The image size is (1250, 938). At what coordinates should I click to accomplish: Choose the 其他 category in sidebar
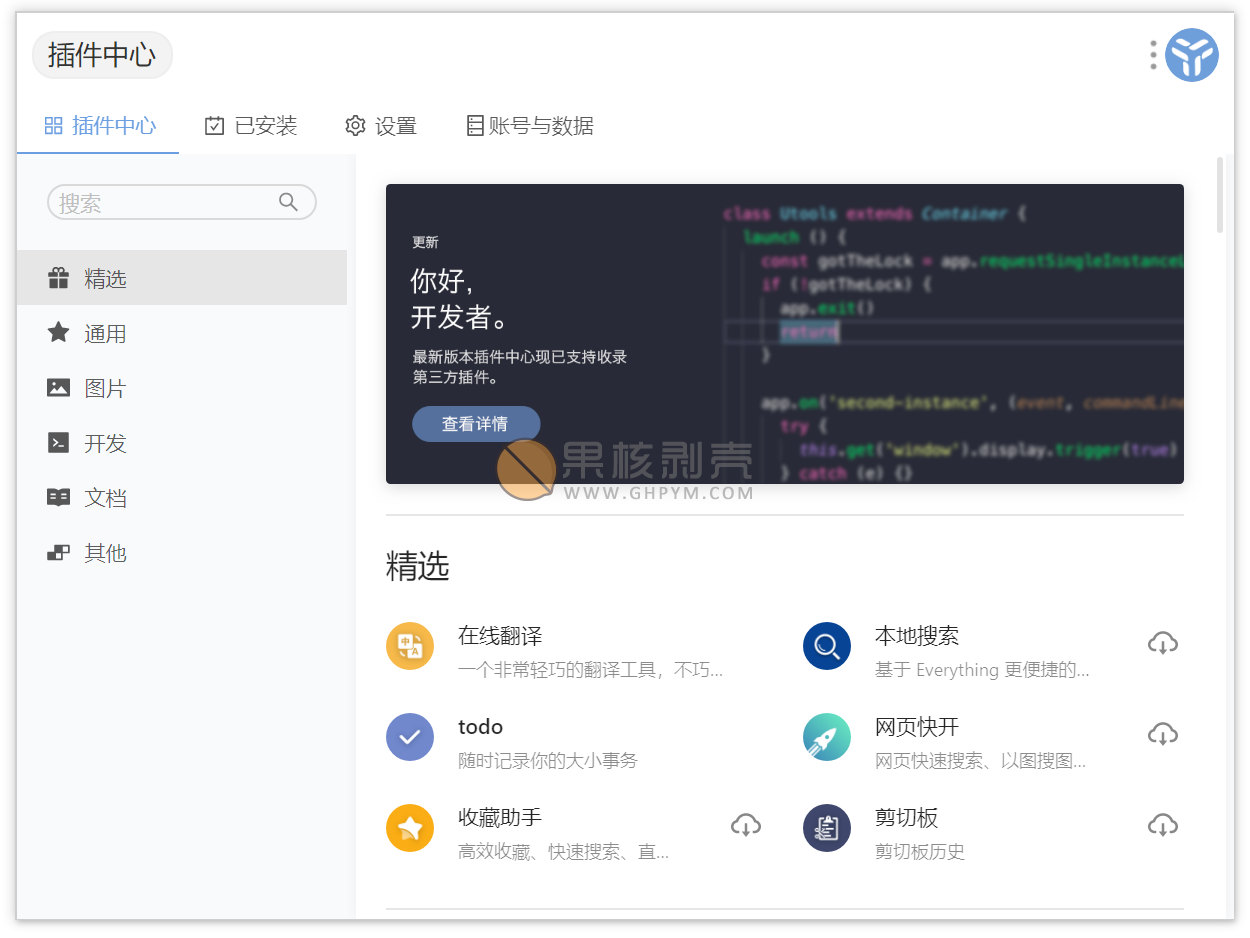105,553
